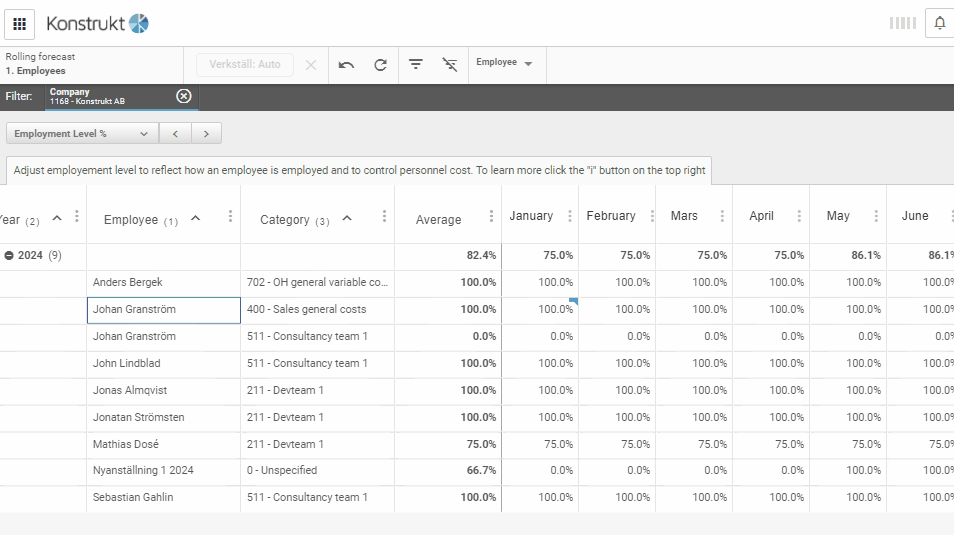
Task: Go to the previous measure arrow
Action: 175,134
